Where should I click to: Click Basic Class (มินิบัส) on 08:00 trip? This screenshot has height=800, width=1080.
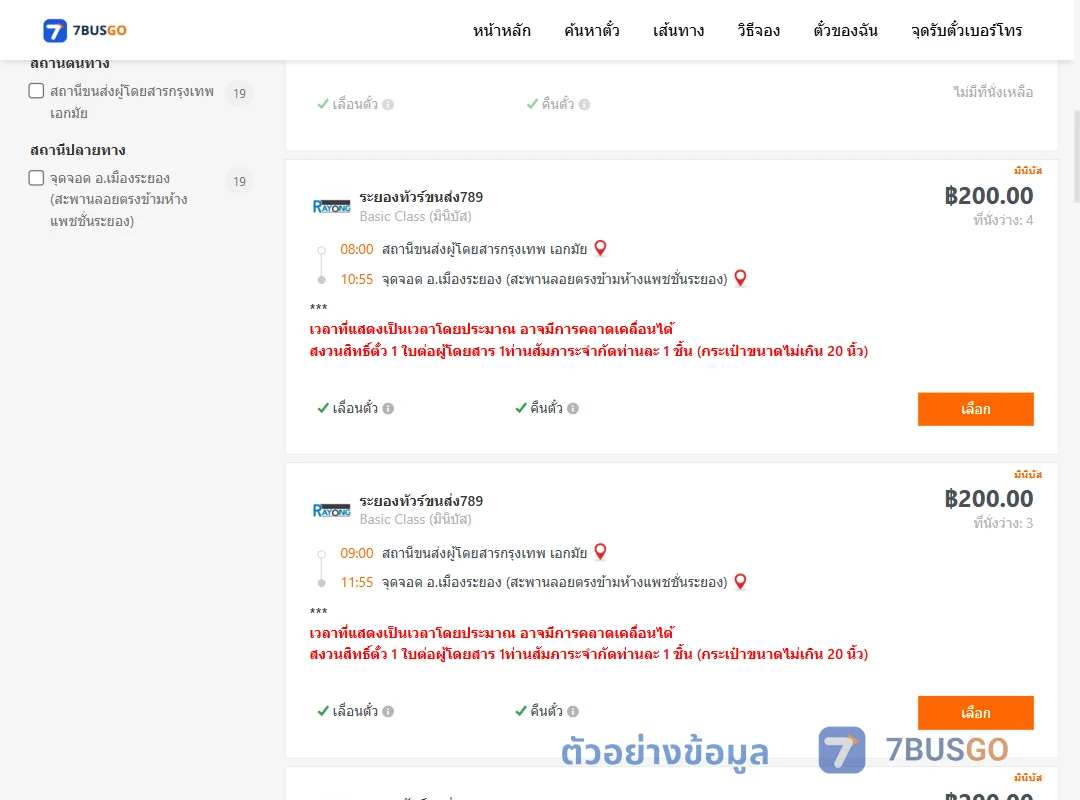click(415, 216)
